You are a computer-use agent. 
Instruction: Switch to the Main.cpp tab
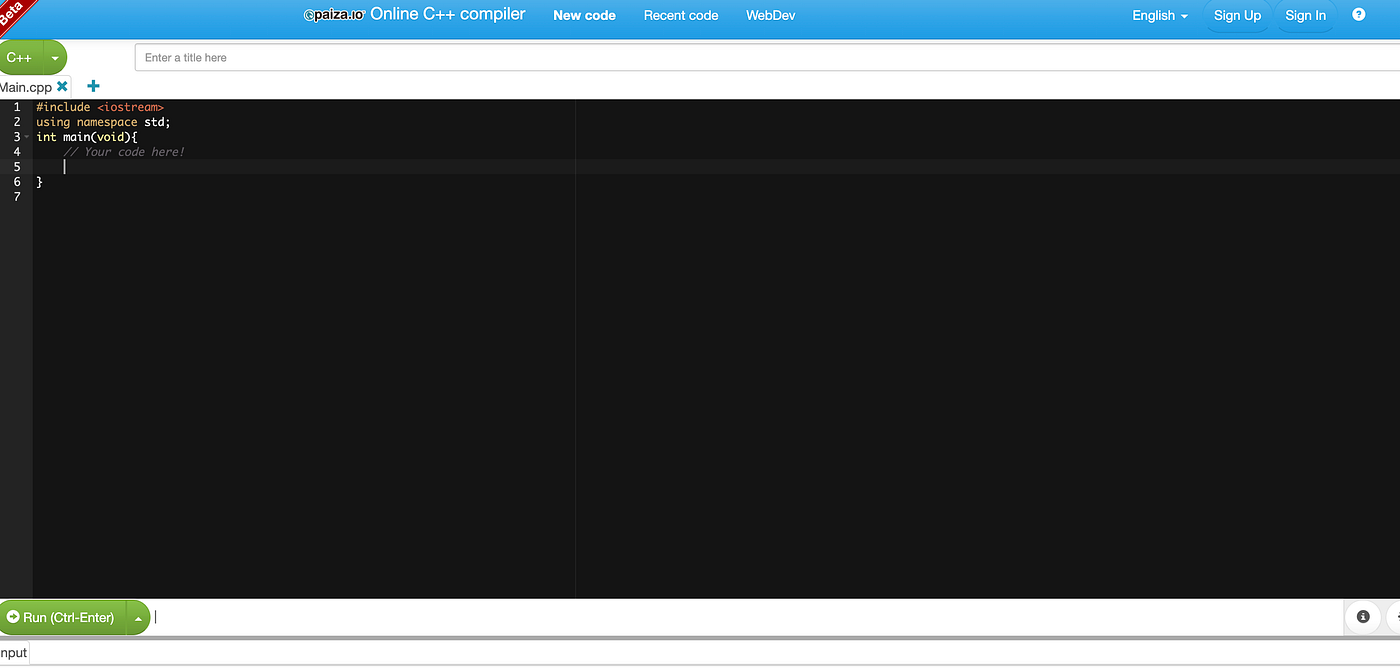coord(25,86)
